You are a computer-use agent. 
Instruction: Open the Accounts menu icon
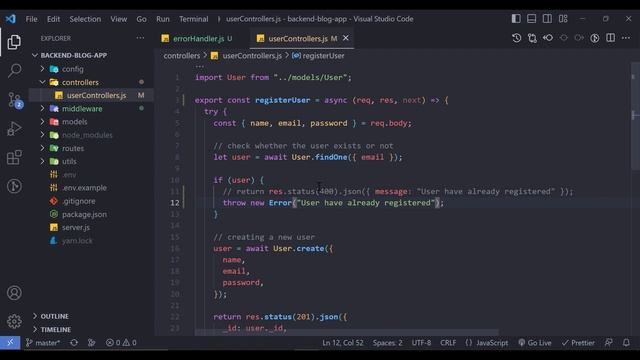coord(14,293)
